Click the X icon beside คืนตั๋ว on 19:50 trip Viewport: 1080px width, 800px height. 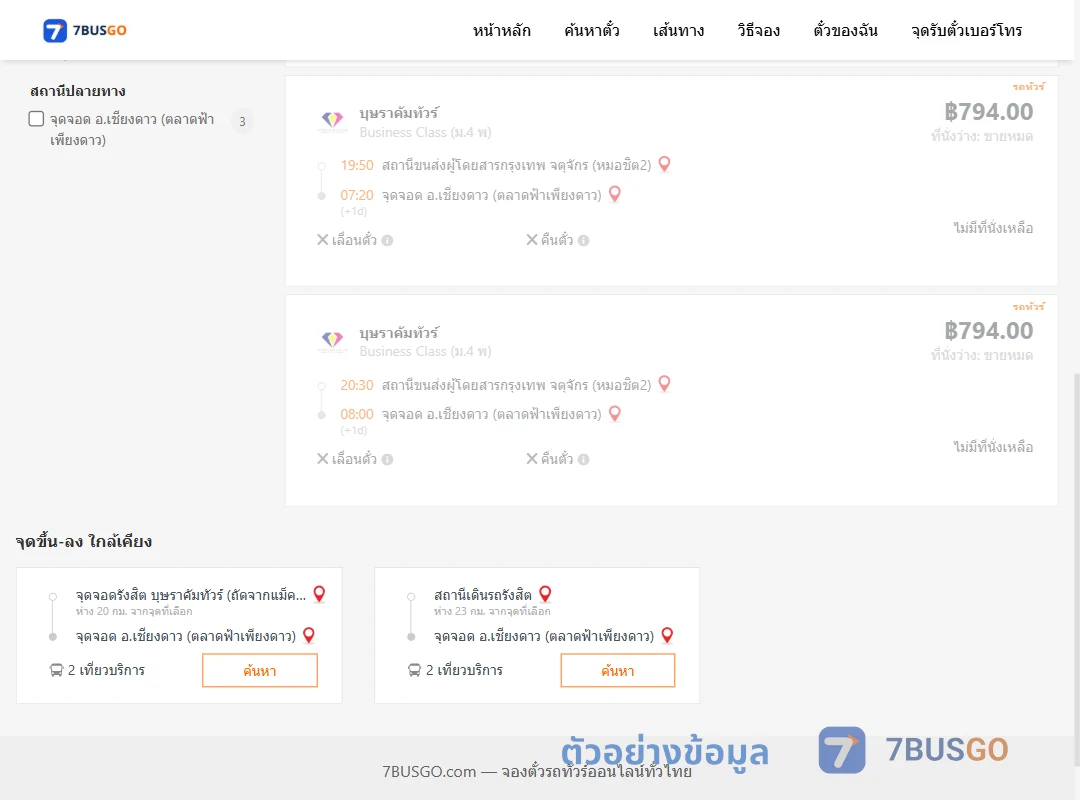click(532, 240)
